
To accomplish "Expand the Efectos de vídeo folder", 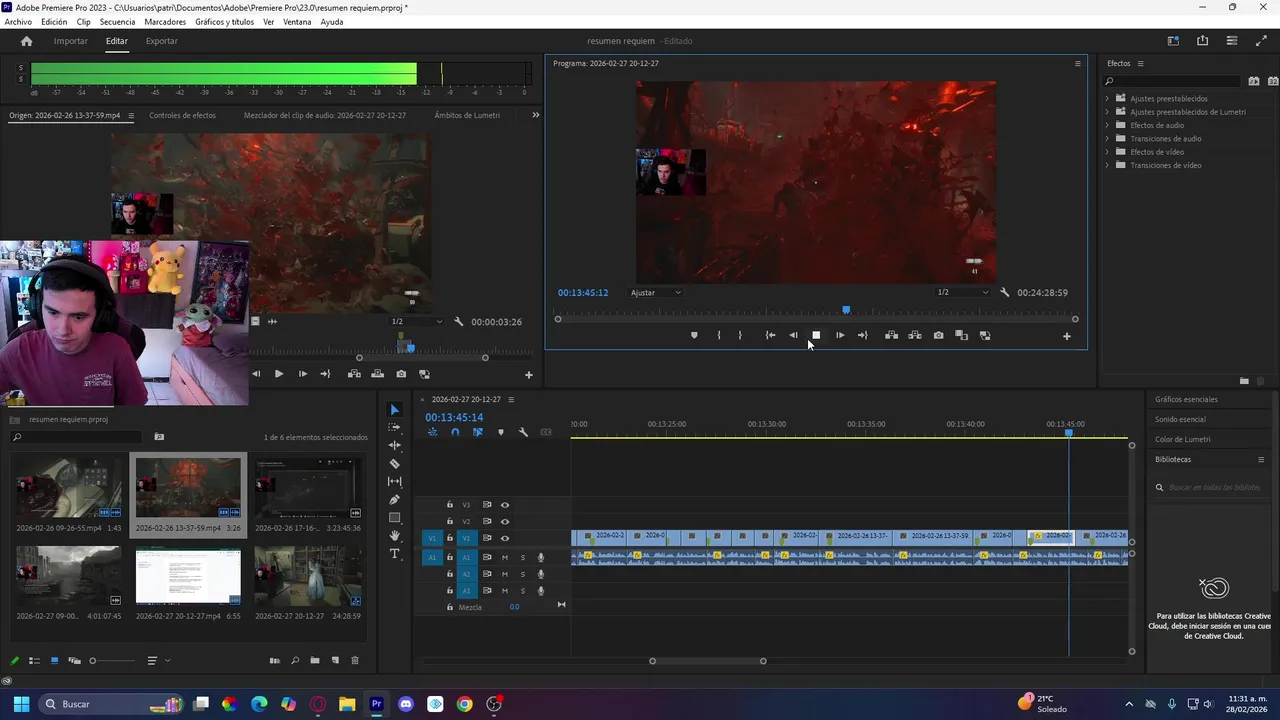I will 1107,152.
